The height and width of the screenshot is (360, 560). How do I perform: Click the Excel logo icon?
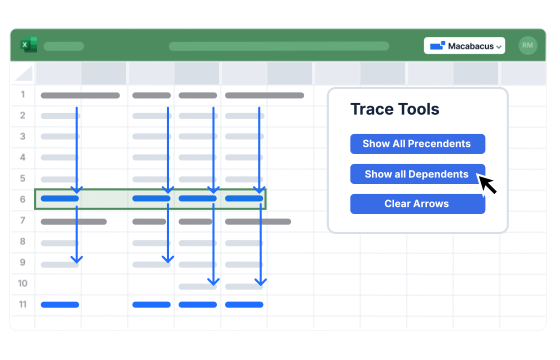[29, 45]
